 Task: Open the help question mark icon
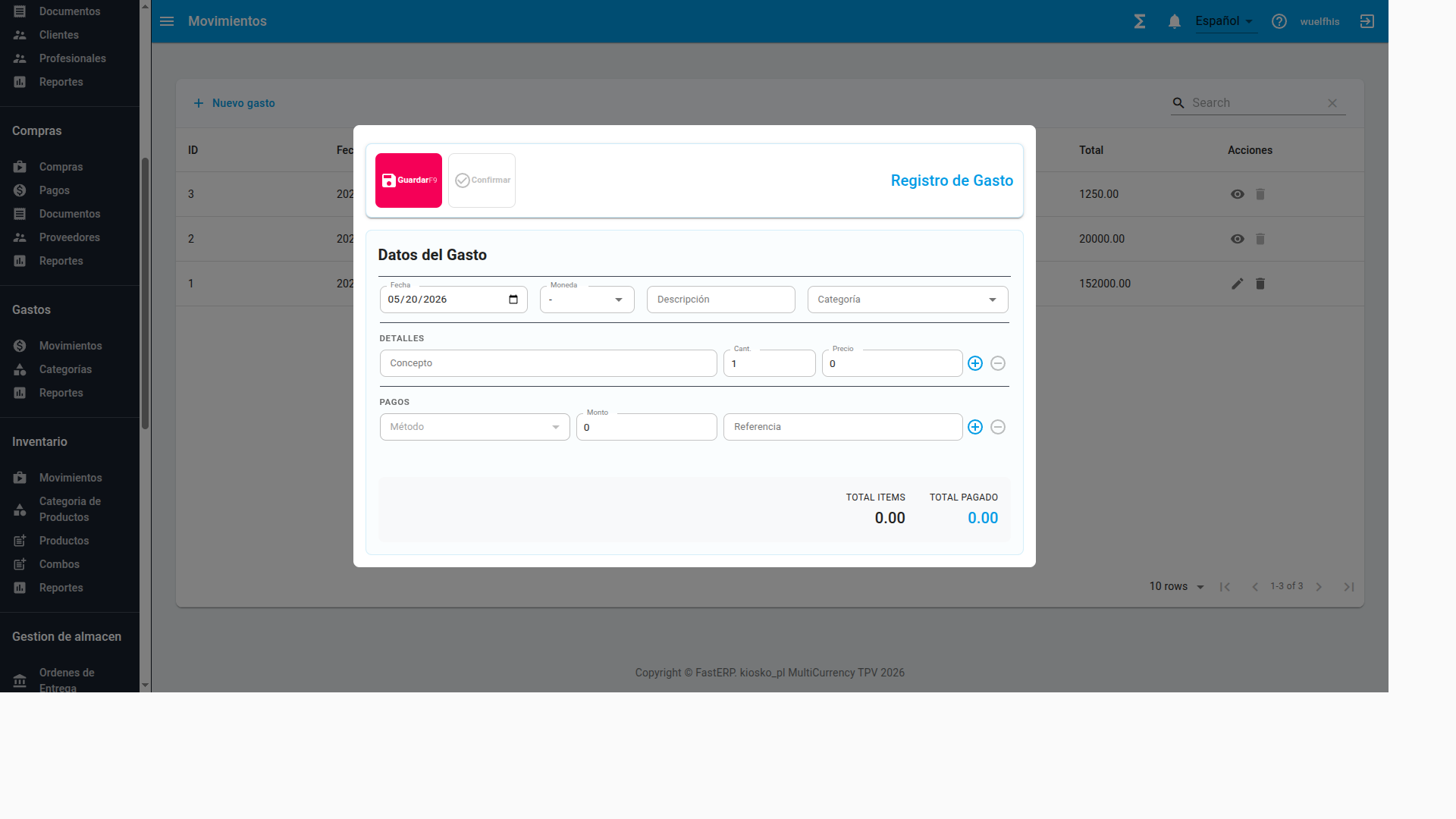click(x=1279, y=21)
